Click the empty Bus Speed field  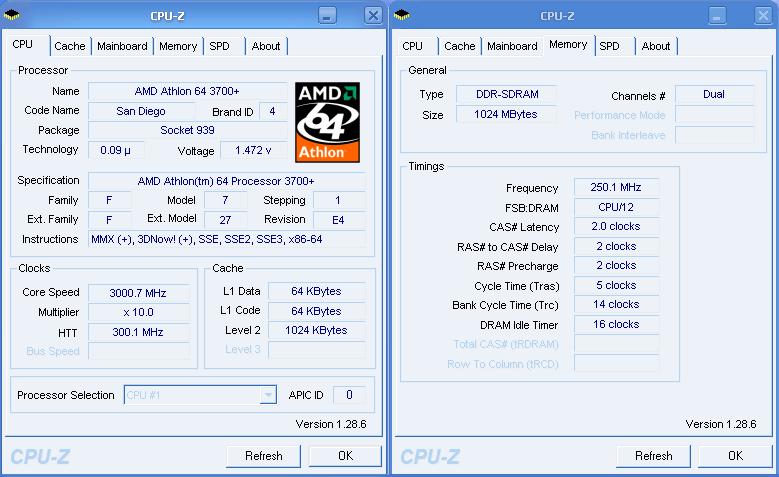coord(139,351)
